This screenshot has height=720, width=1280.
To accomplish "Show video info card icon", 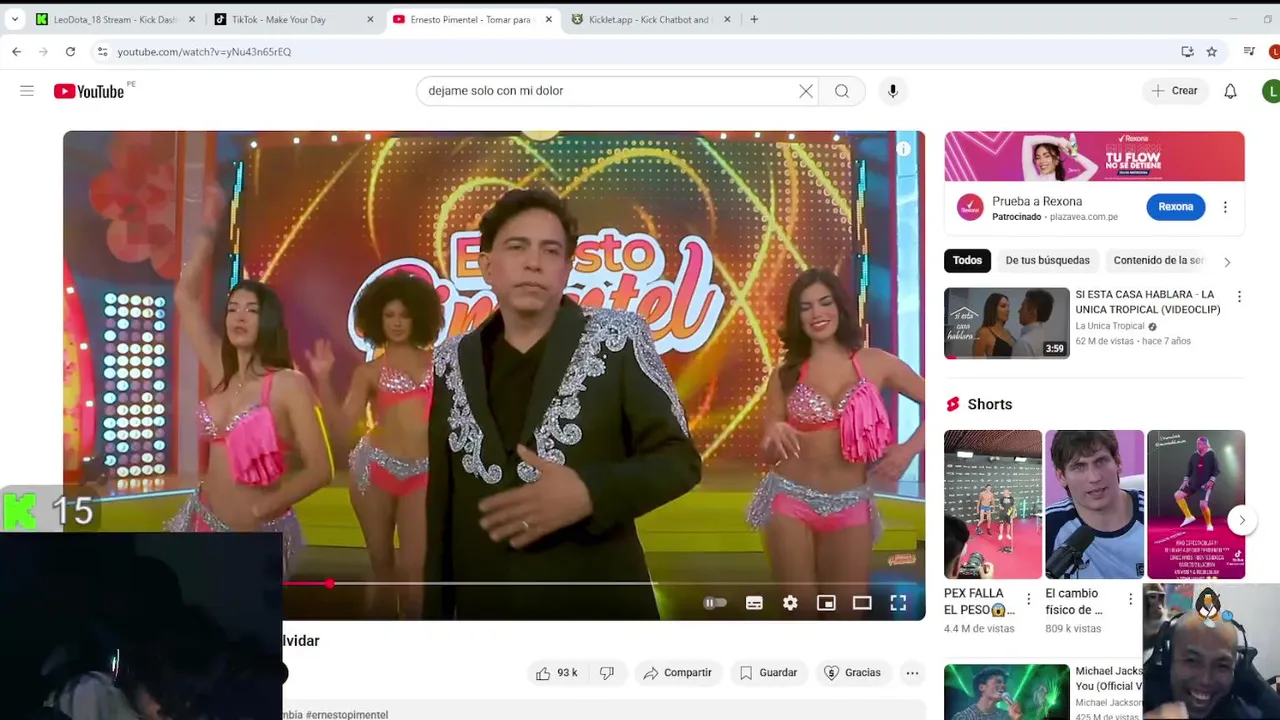I will (903, 149).
